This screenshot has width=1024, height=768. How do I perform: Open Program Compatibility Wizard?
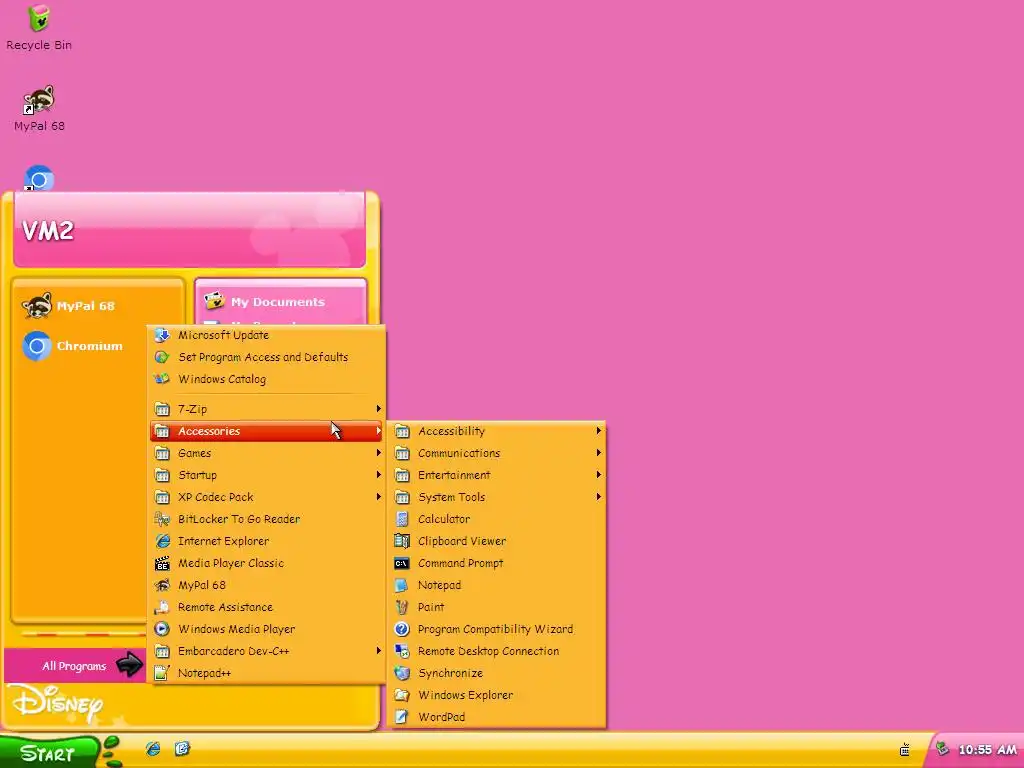496,630
